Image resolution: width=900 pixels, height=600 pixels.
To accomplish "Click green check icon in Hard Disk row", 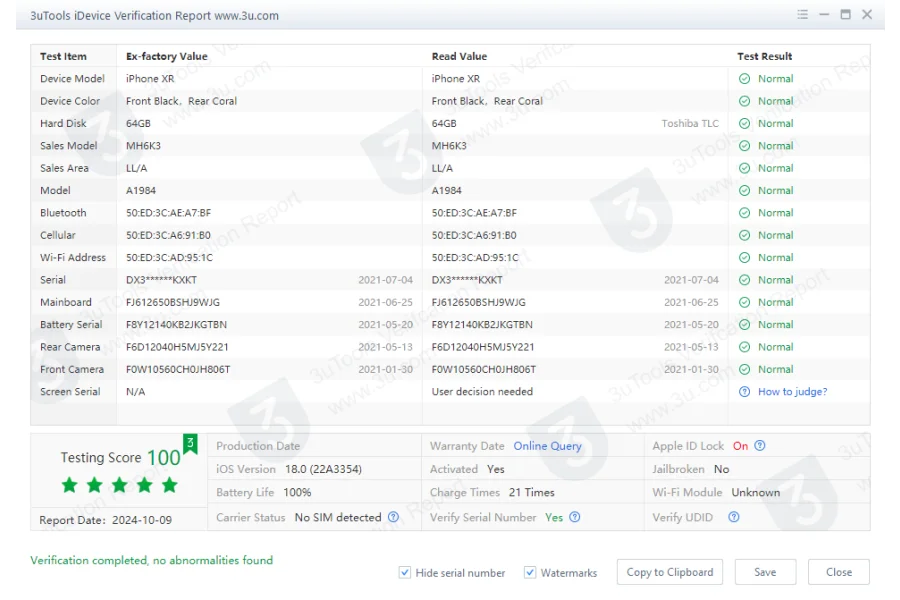I will (x=744, y=123).
